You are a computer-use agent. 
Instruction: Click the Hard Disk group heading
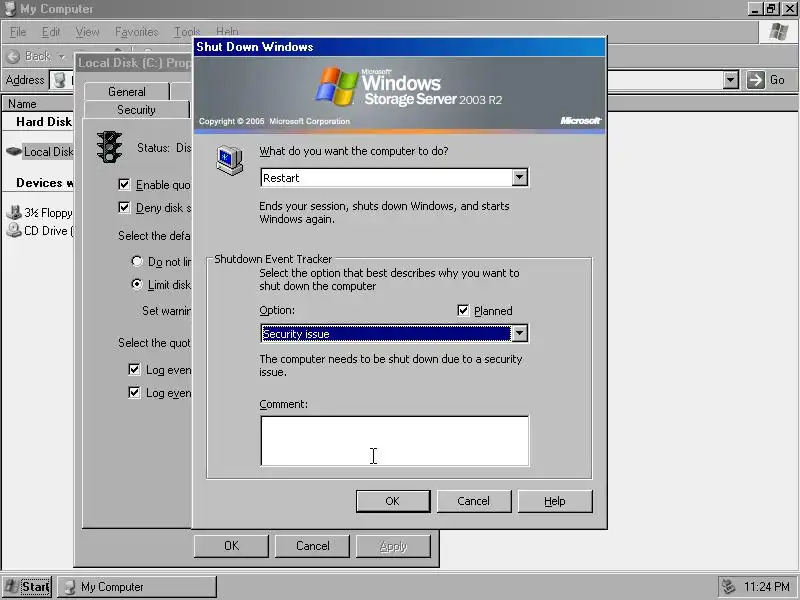click(44, 121)
